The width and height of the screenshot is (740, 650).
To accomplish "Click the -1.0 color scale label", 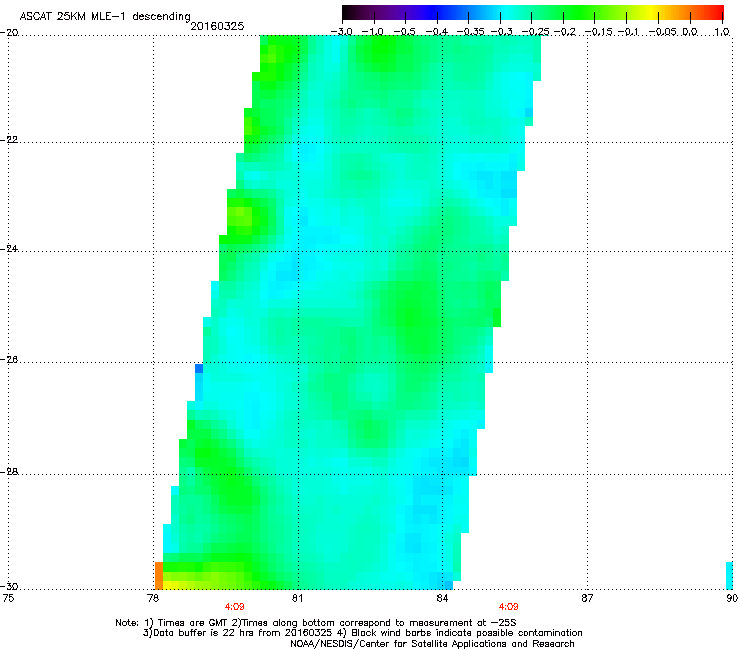I will 373,32.
